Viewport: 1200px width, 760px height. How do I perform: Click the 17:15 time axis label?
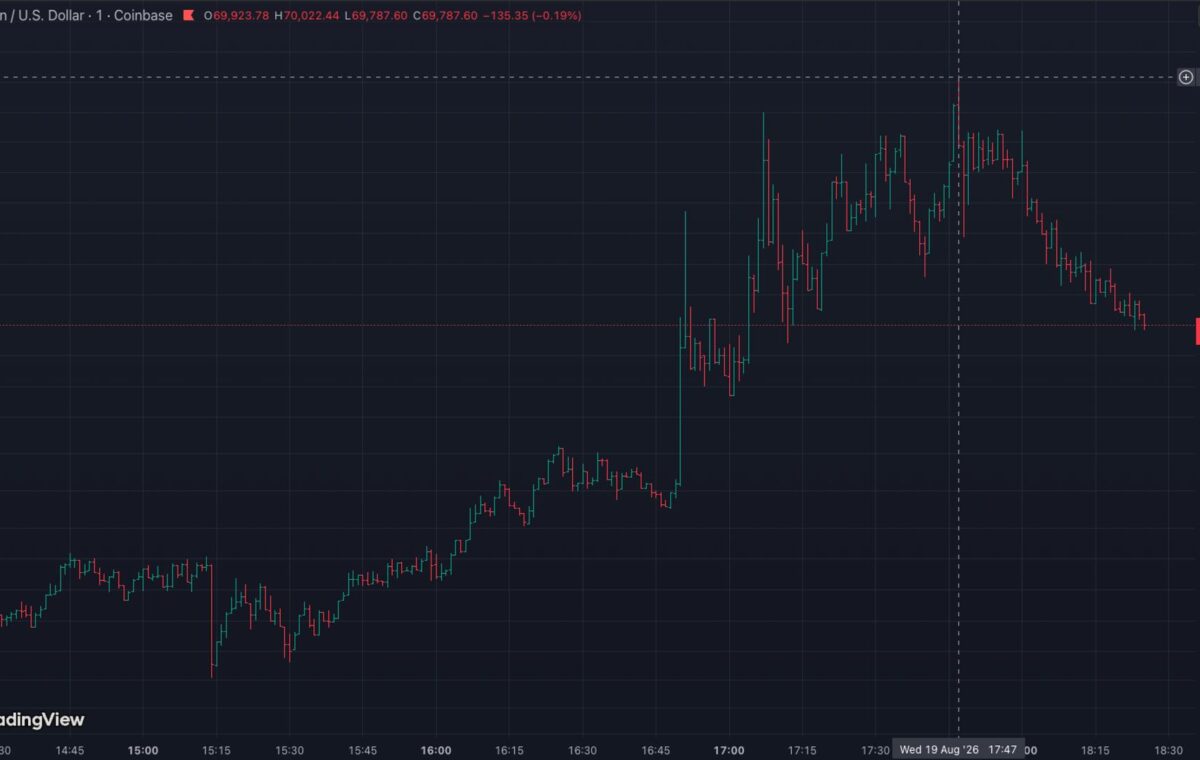point(802,749)
